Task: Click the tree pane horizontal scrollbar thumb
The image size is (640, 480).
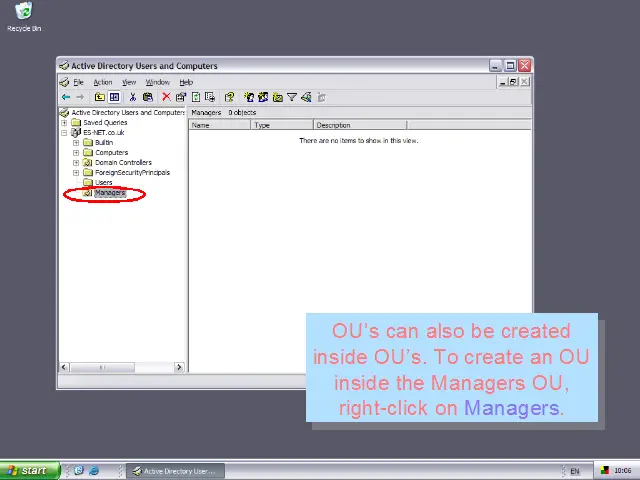Action: click(x=102, y=367)
